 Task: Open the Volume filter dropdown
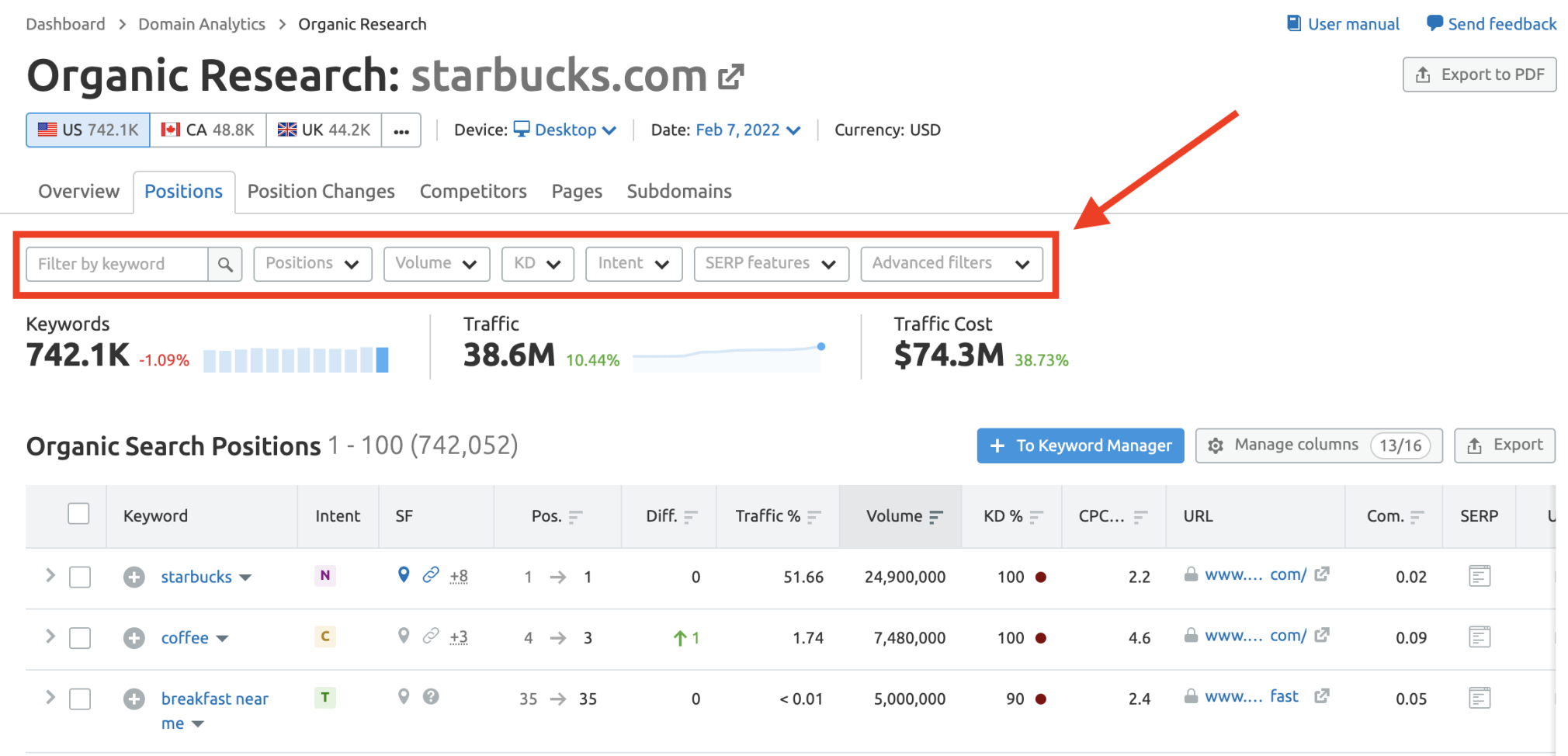point(437,264)
